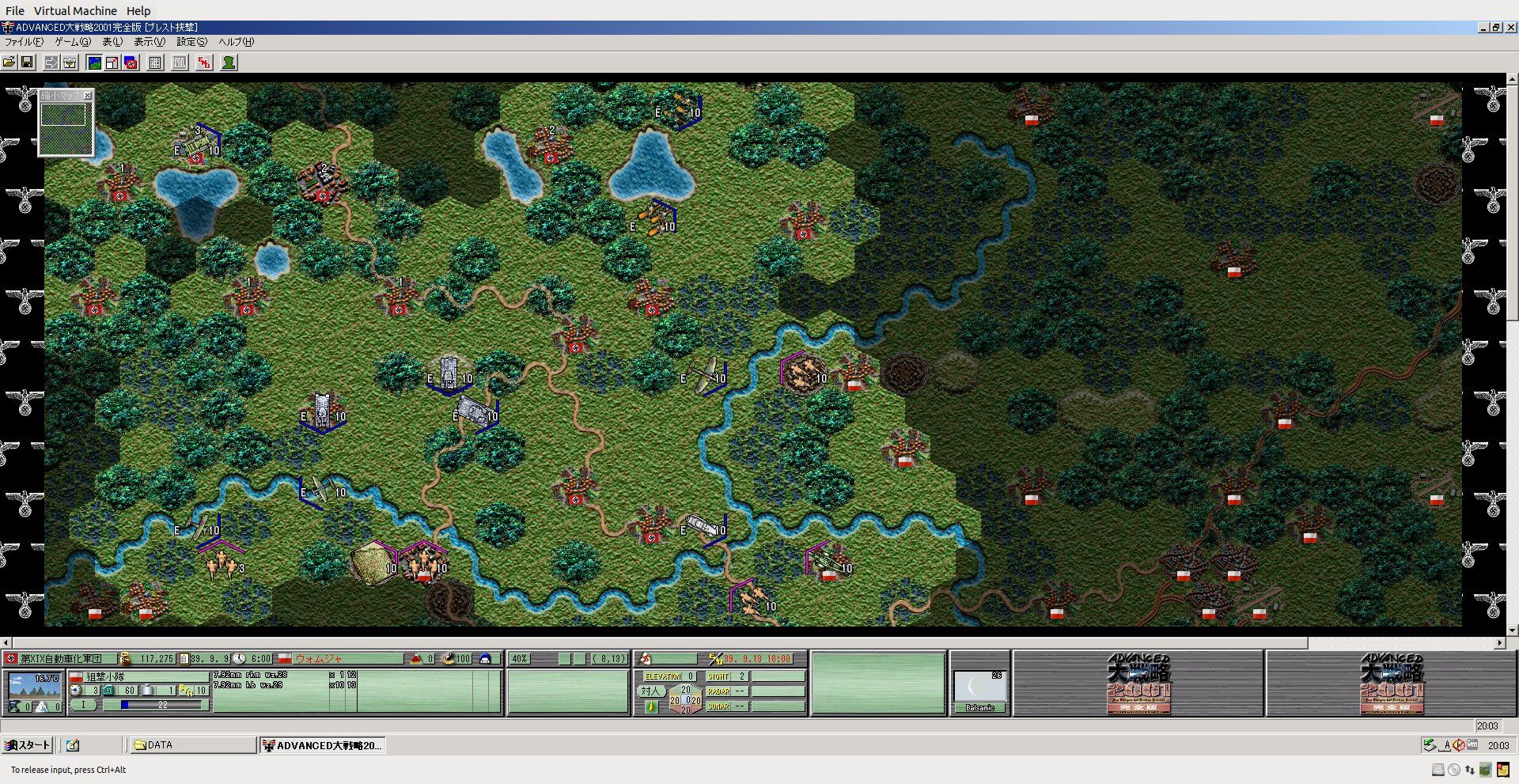Click the open file folder toolbar icon

(x=9, y=62)
